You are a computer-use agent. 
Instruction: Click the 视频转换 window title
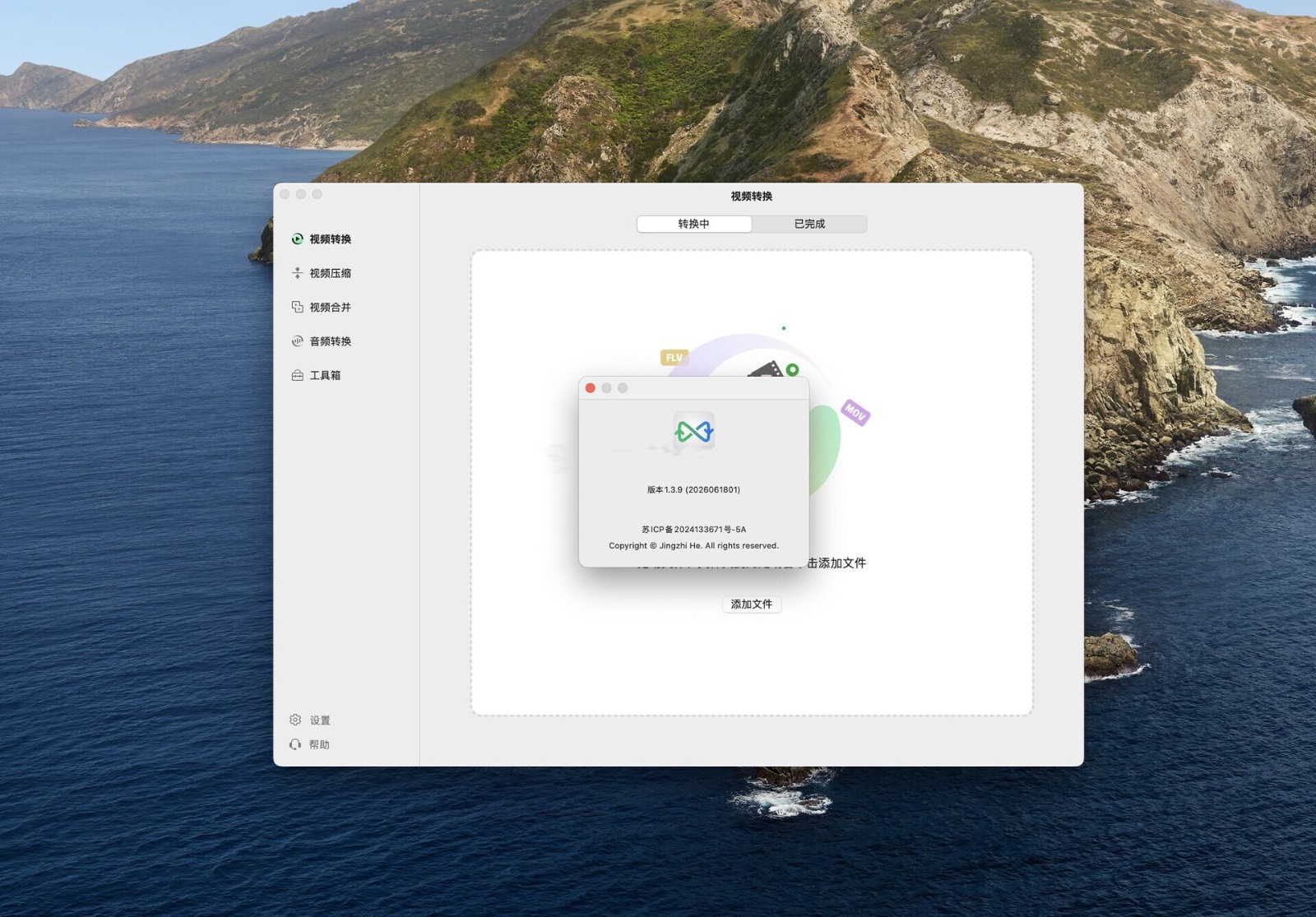752,196
